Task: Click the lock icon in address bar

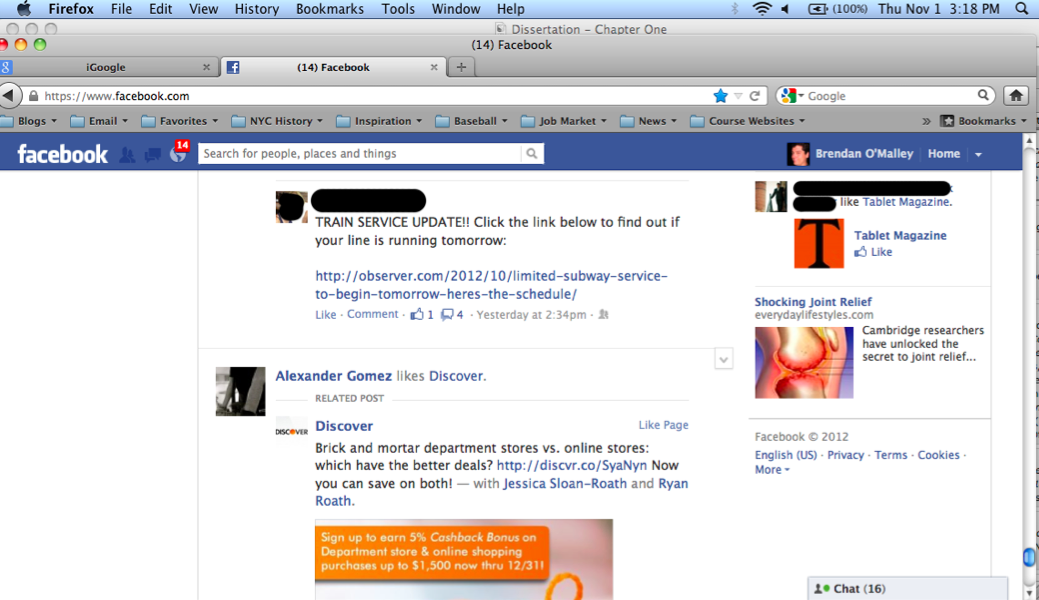Action: click(x=33, y=96)
